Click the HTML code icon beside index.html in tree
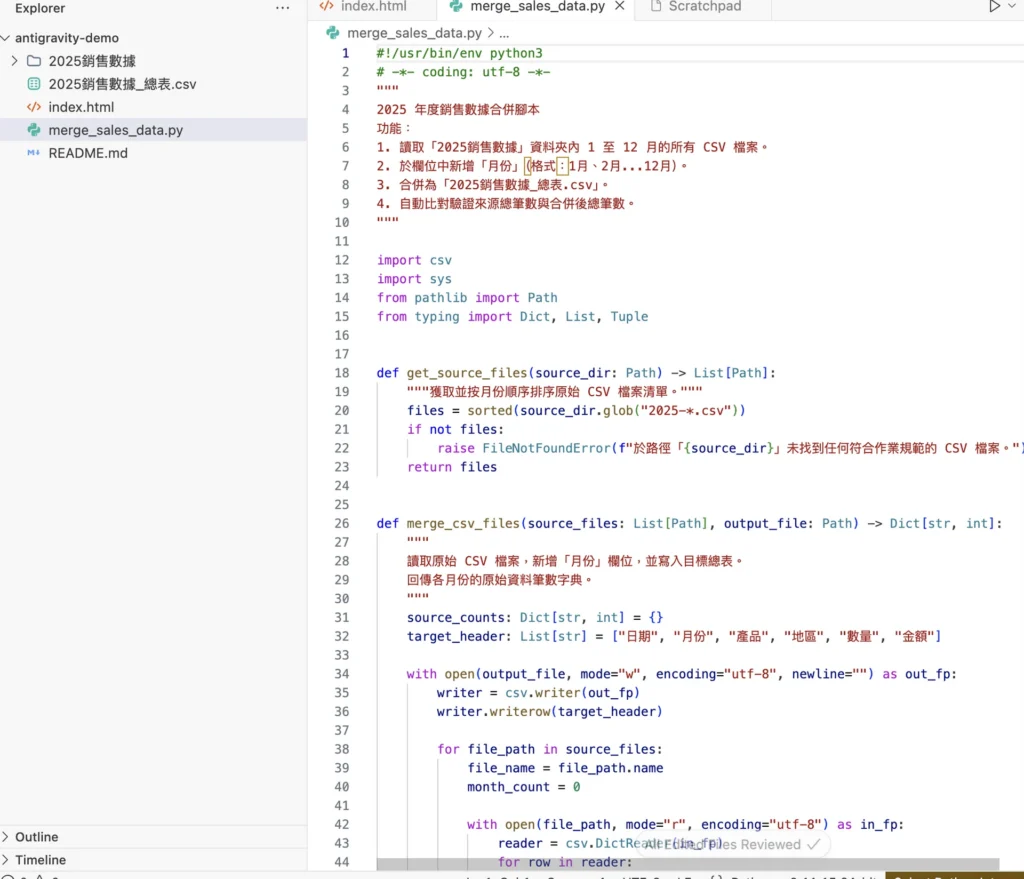The image size is (1024, 879). tap(34, 107)
